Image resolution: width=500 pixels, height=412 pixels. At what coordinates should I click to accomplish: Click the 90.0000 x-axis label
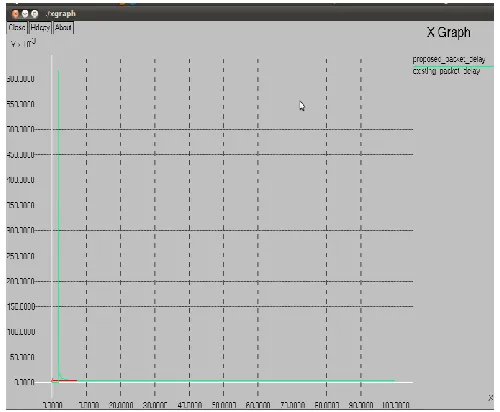(361, 405)
